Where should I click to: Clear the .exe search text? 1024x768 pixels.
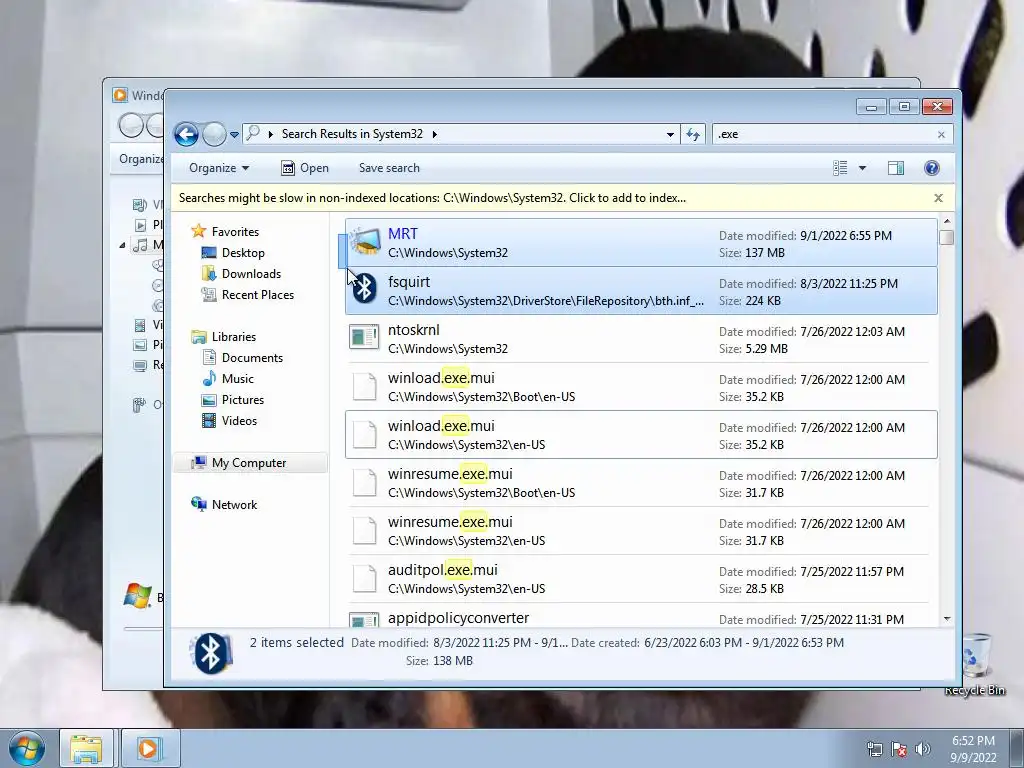[x=941, y=135]
